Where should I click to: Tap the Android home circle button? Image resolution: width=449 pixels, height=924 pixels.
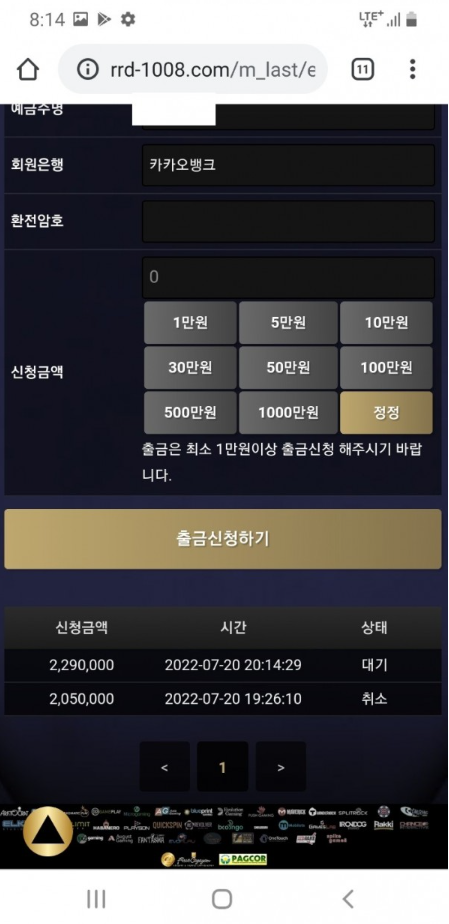(222, 899)
